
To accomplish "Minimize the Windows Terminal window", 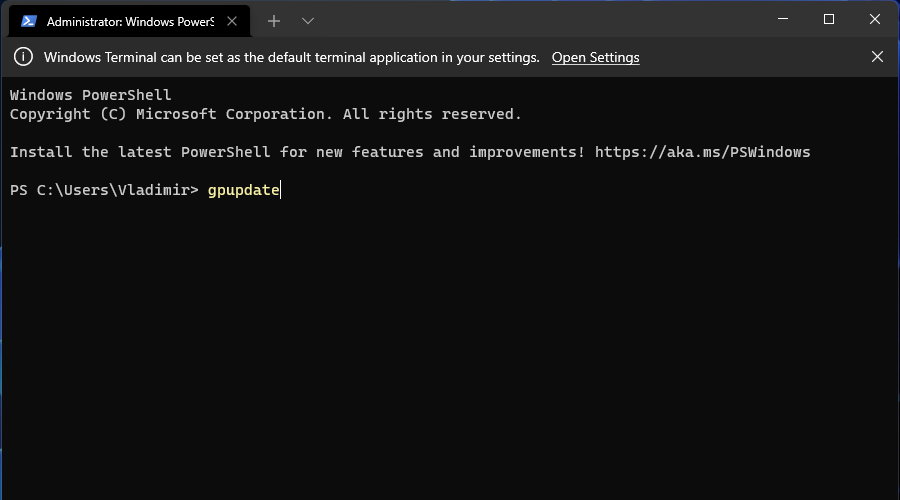I will click(x=783, y=19).
